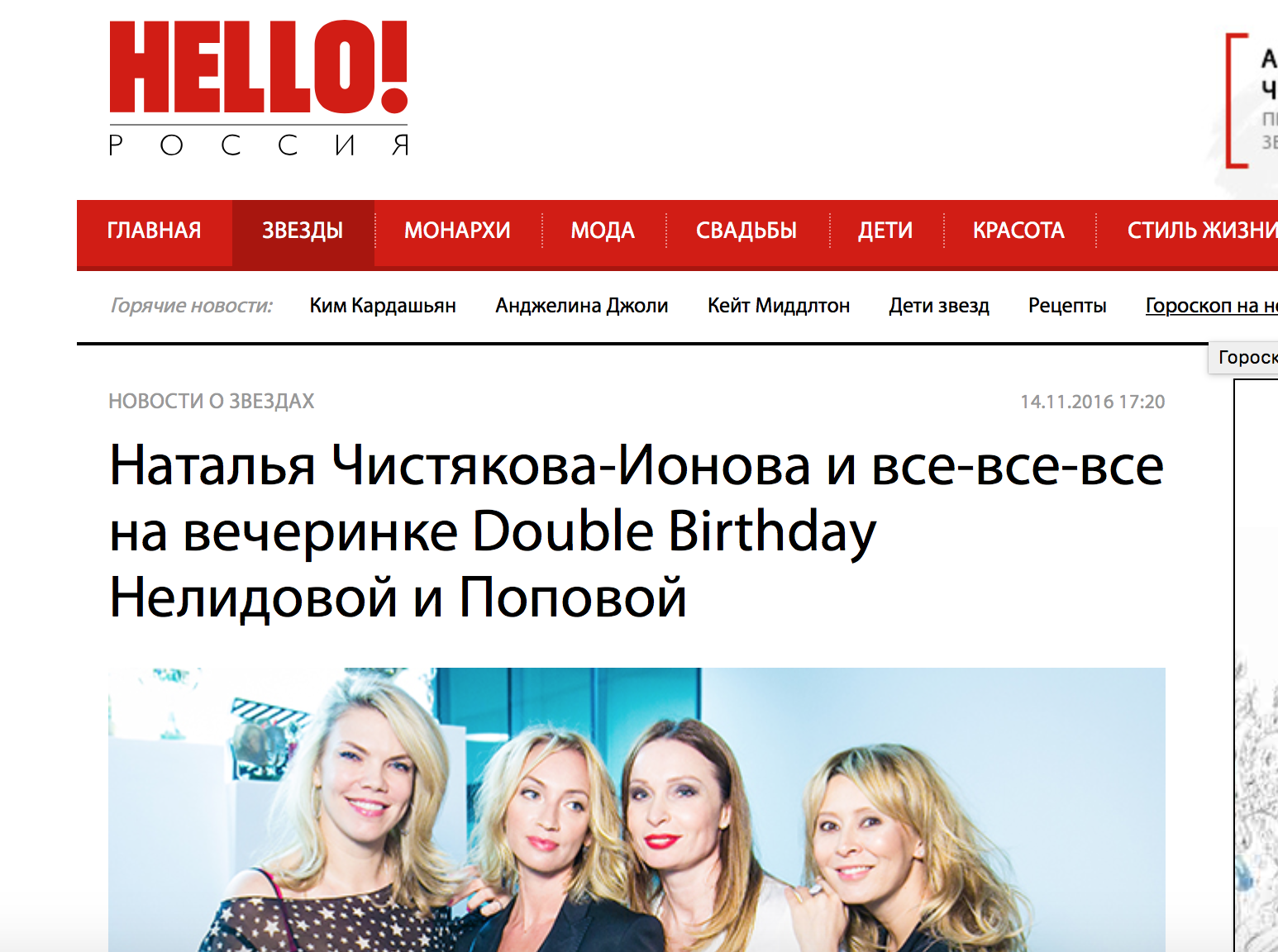Open the Мода menu item
The width and height of the screenshot is (1278, 952).
coord(603,231)
